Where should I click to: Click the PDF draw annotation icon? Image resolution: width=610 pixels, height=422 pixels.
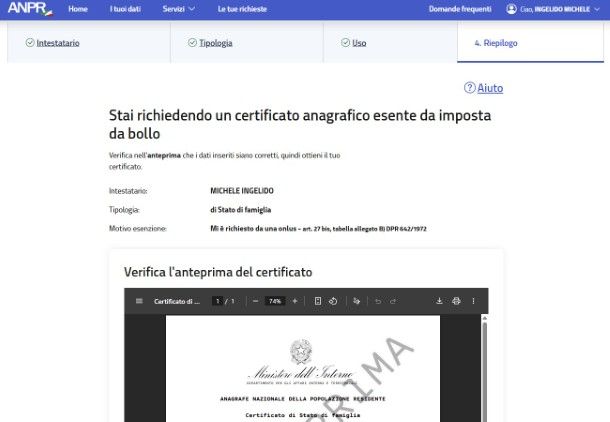tap(356, 301)
